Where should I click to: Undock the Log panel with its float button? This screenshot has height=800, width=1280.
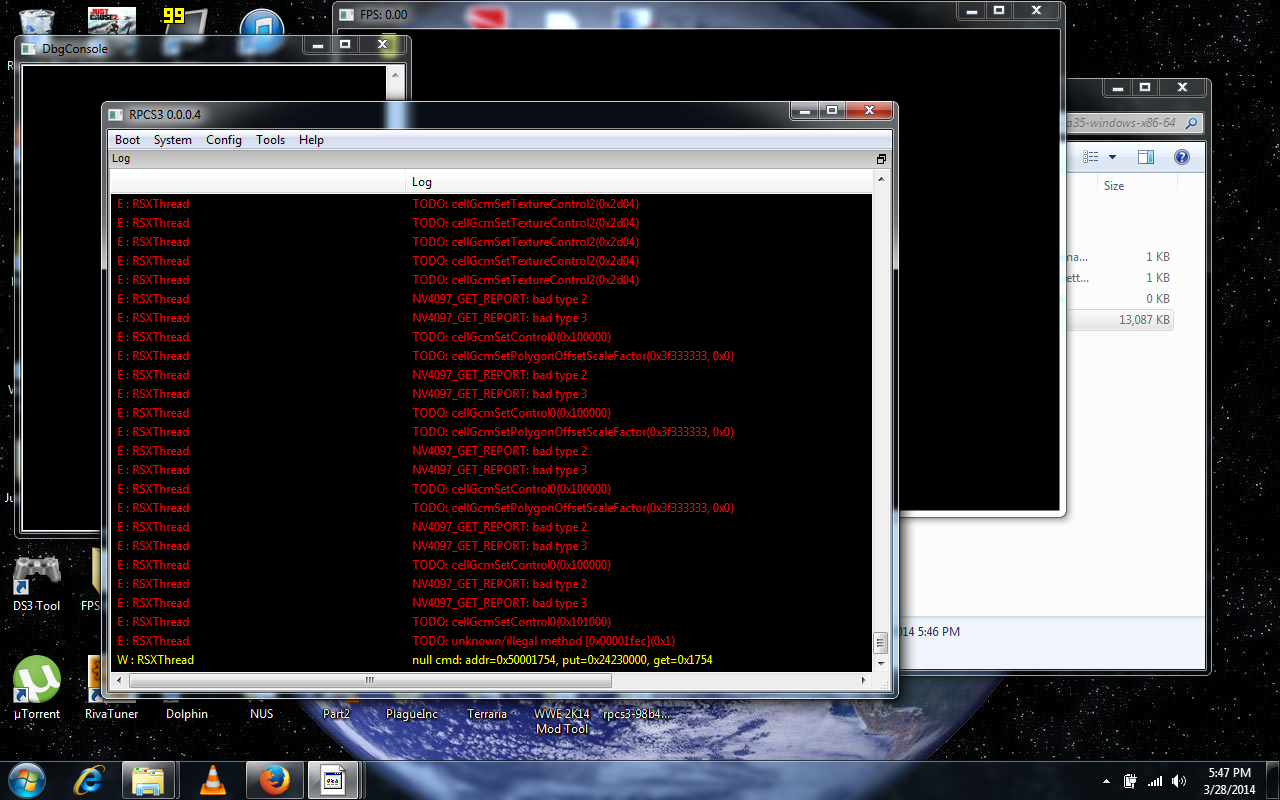pos(881,159)
